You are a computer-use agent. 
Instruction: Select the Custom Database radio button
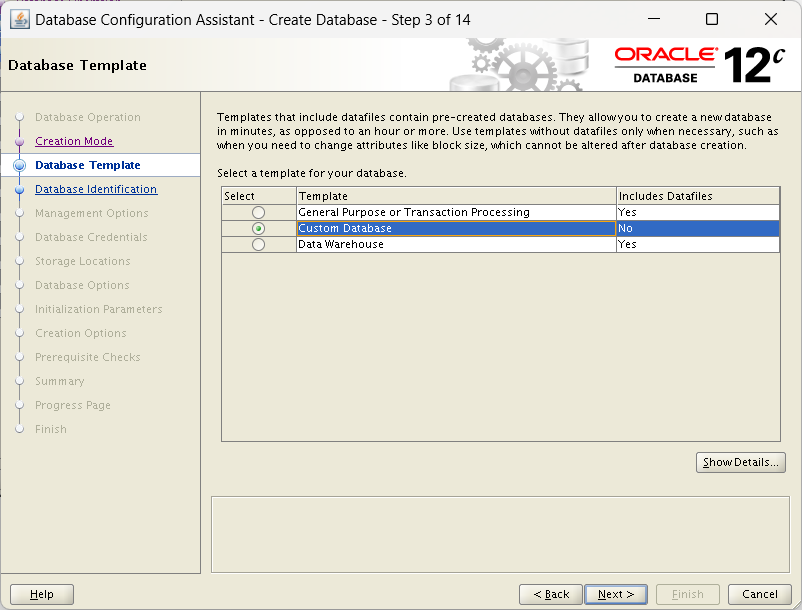pyautogui.click(x=258, y=229)
